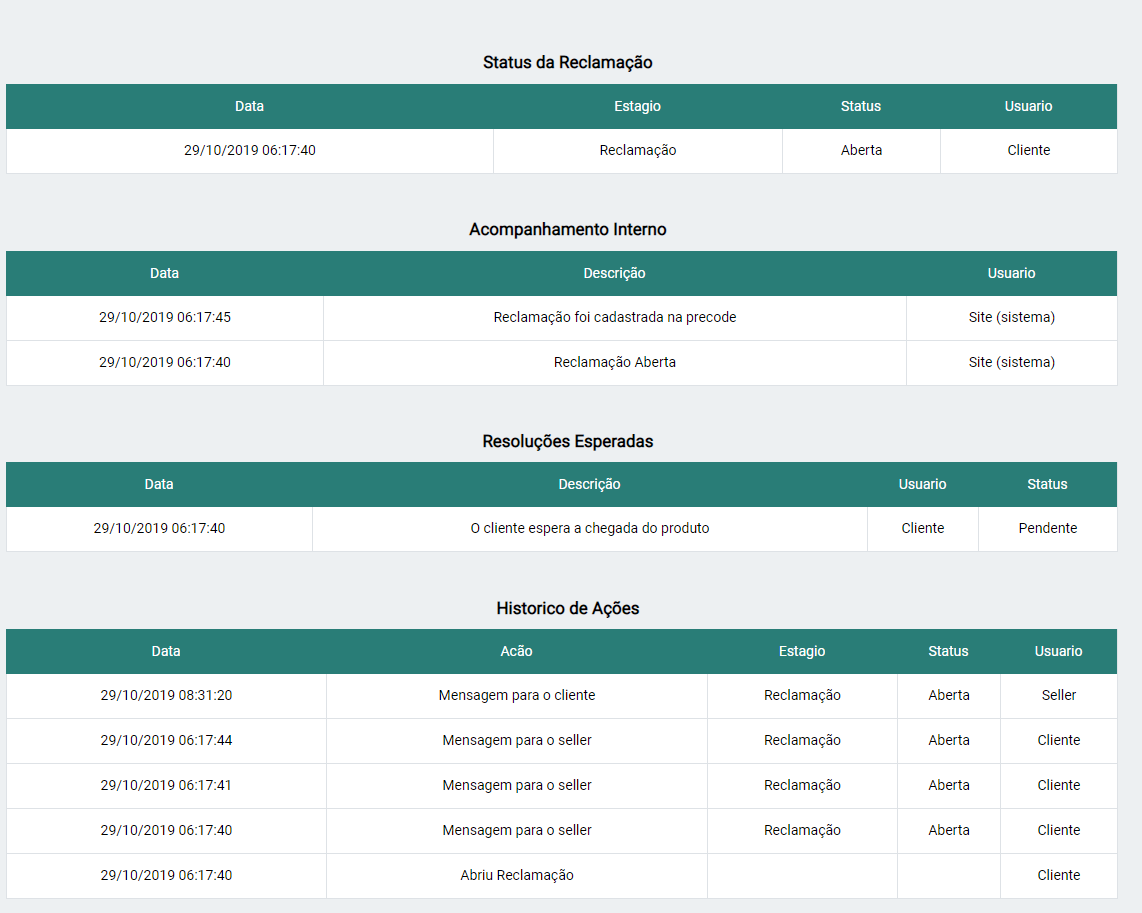This screenshot has height=913, width=1142.
Task: Click the Estagio header in Status da Reclamação table
Action: pos(637,106)
